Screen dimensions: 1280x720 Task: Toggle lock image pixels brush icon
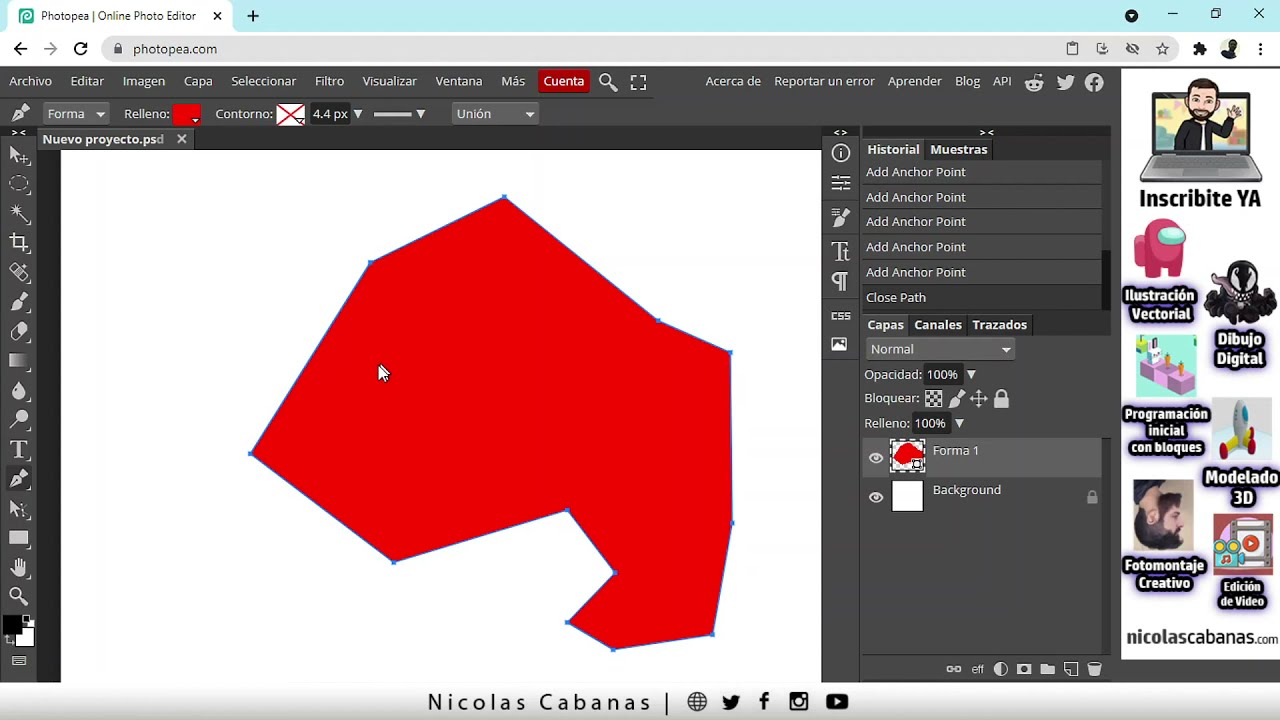957,399
